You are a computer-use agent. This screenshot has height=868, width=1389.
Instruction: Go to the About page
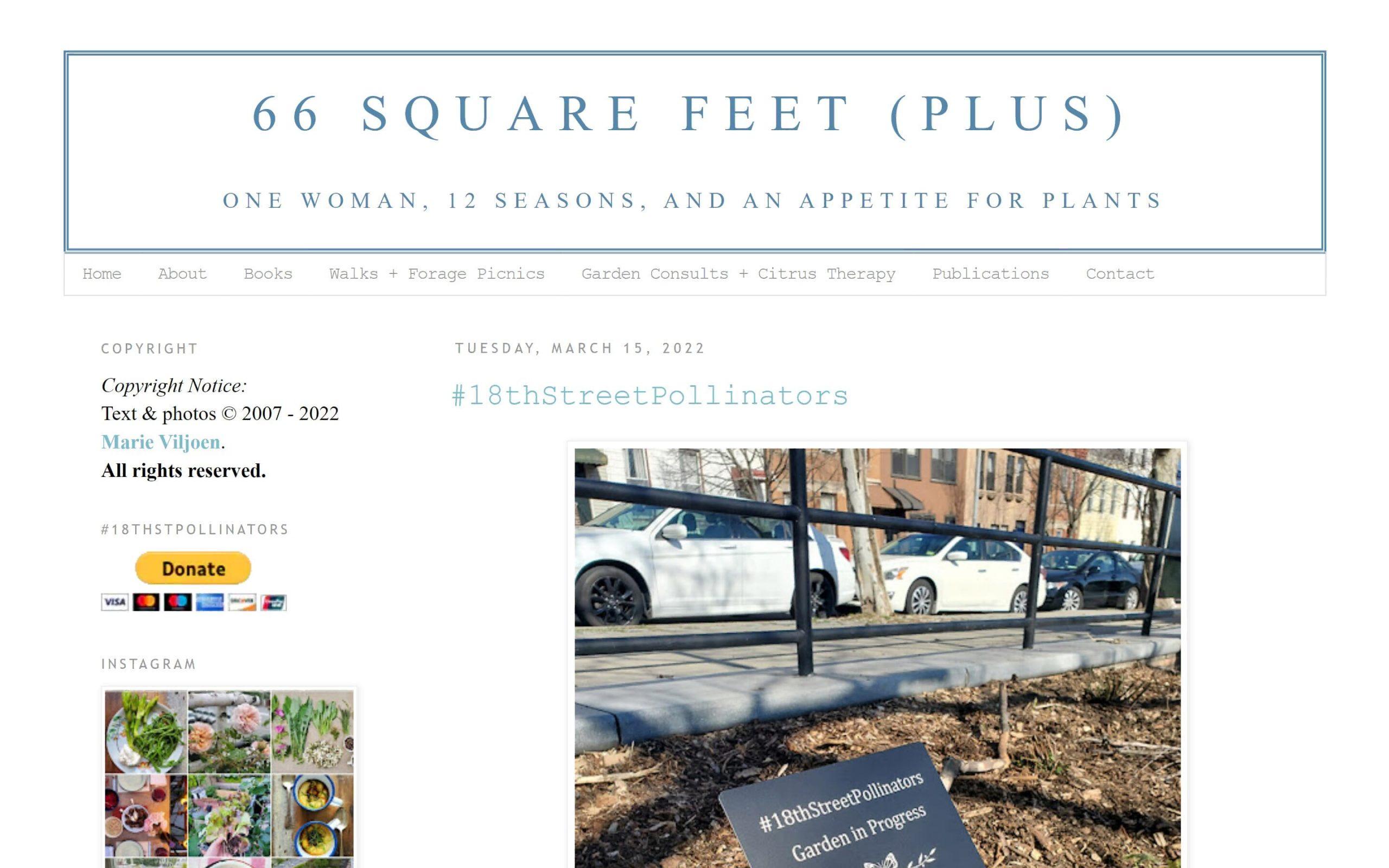click(182, 274)
